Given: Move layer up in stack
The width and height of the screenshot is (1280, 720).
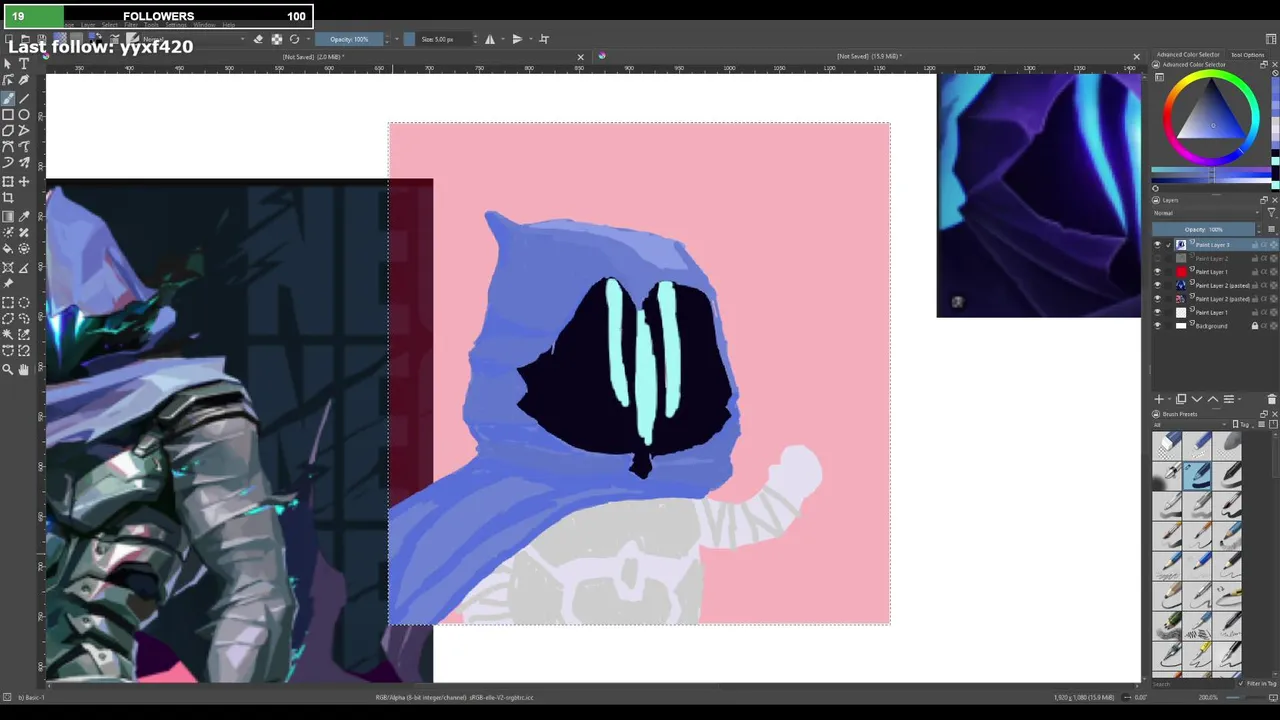Looking at the screenshot, I should pos(1213,399).
